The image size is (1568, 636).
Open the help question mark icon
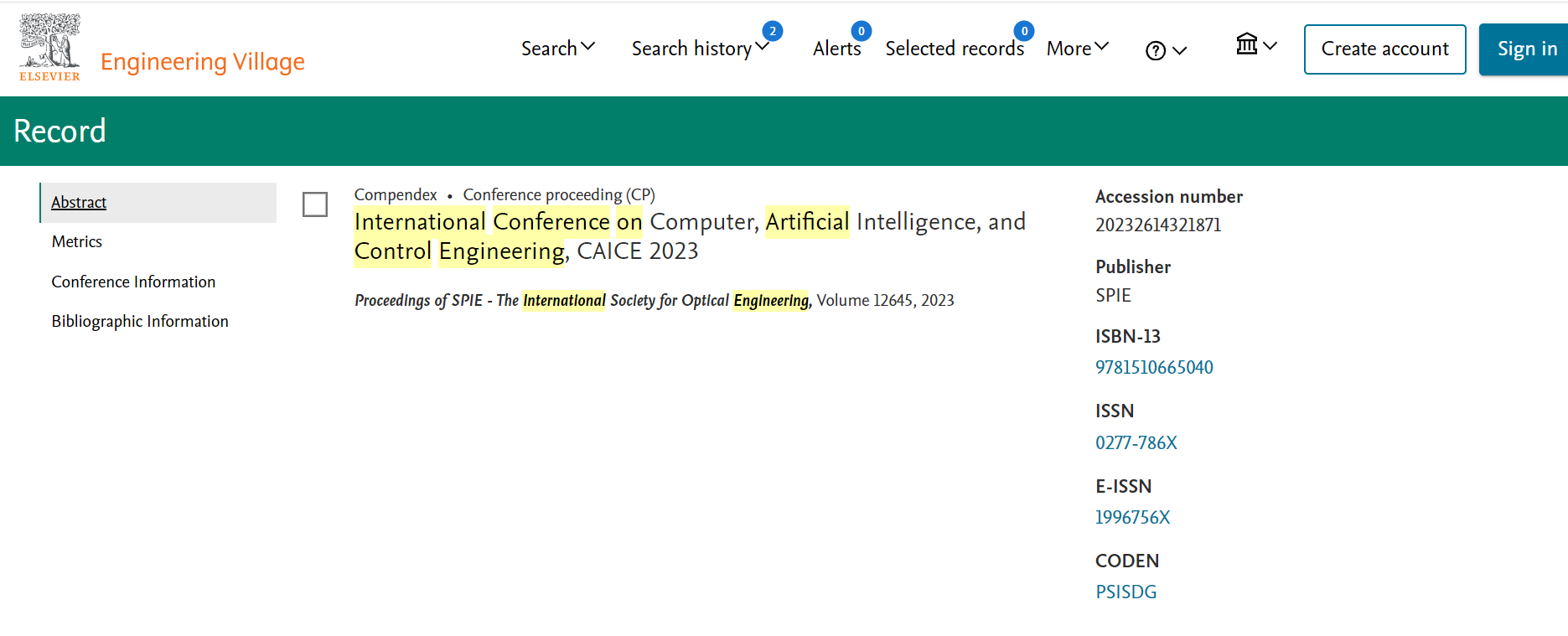click(x=1156, y=51)
